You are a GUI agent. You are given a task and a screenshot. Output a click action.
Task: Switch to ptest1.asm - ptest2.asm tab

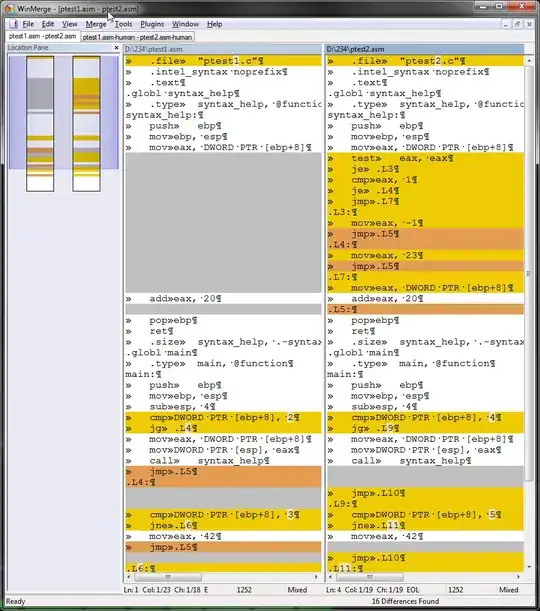42,36
